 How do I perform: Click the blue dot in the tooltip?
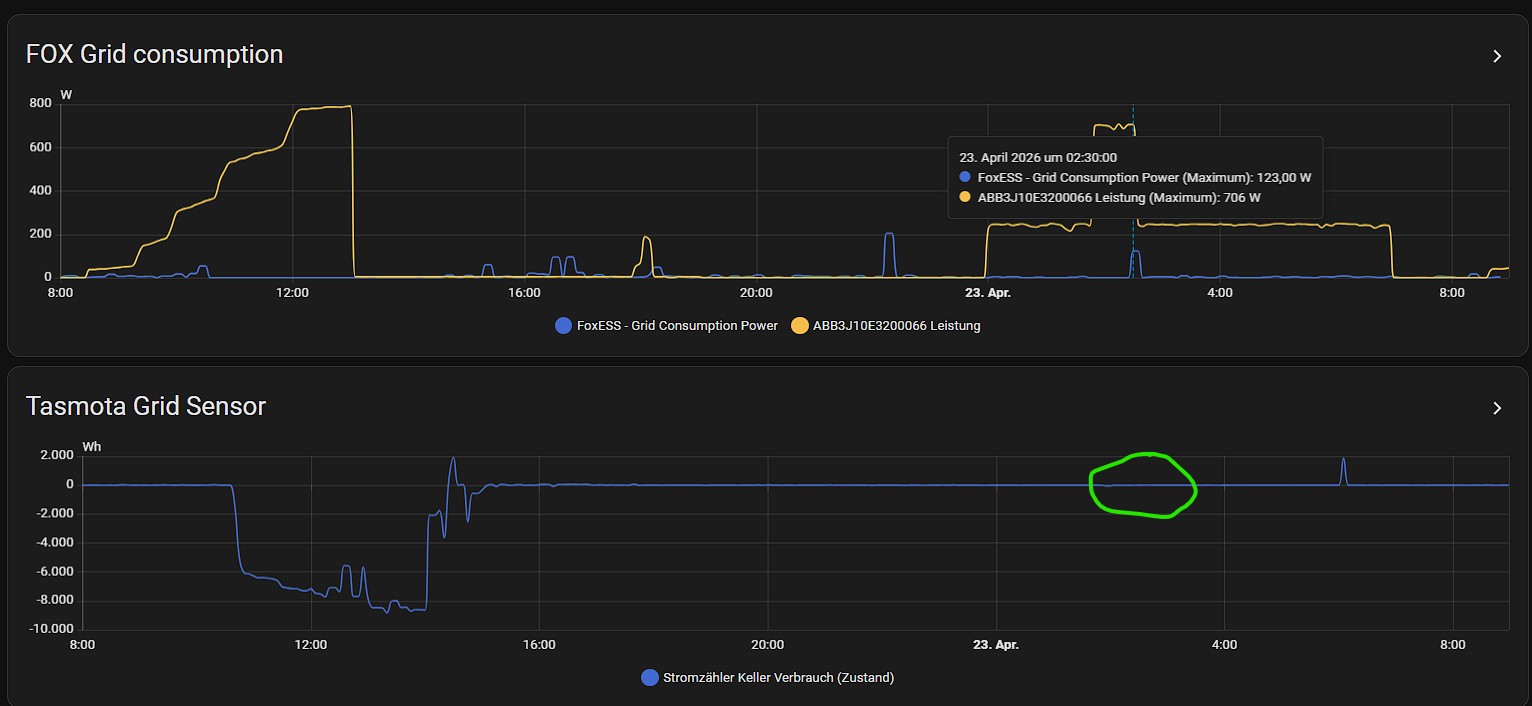point(965,177)
